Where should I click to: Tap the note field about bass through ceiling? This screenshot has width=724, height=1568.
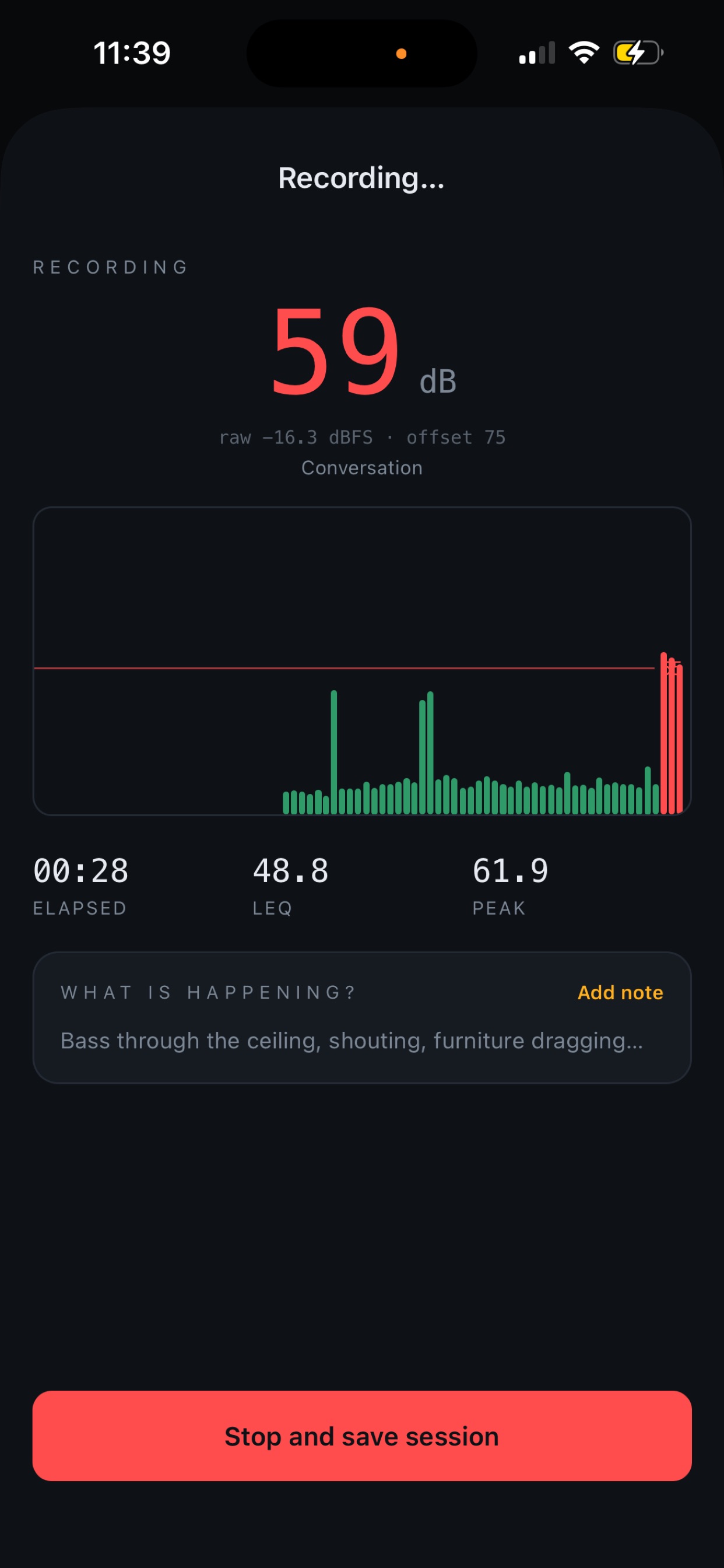[352, 1040]
